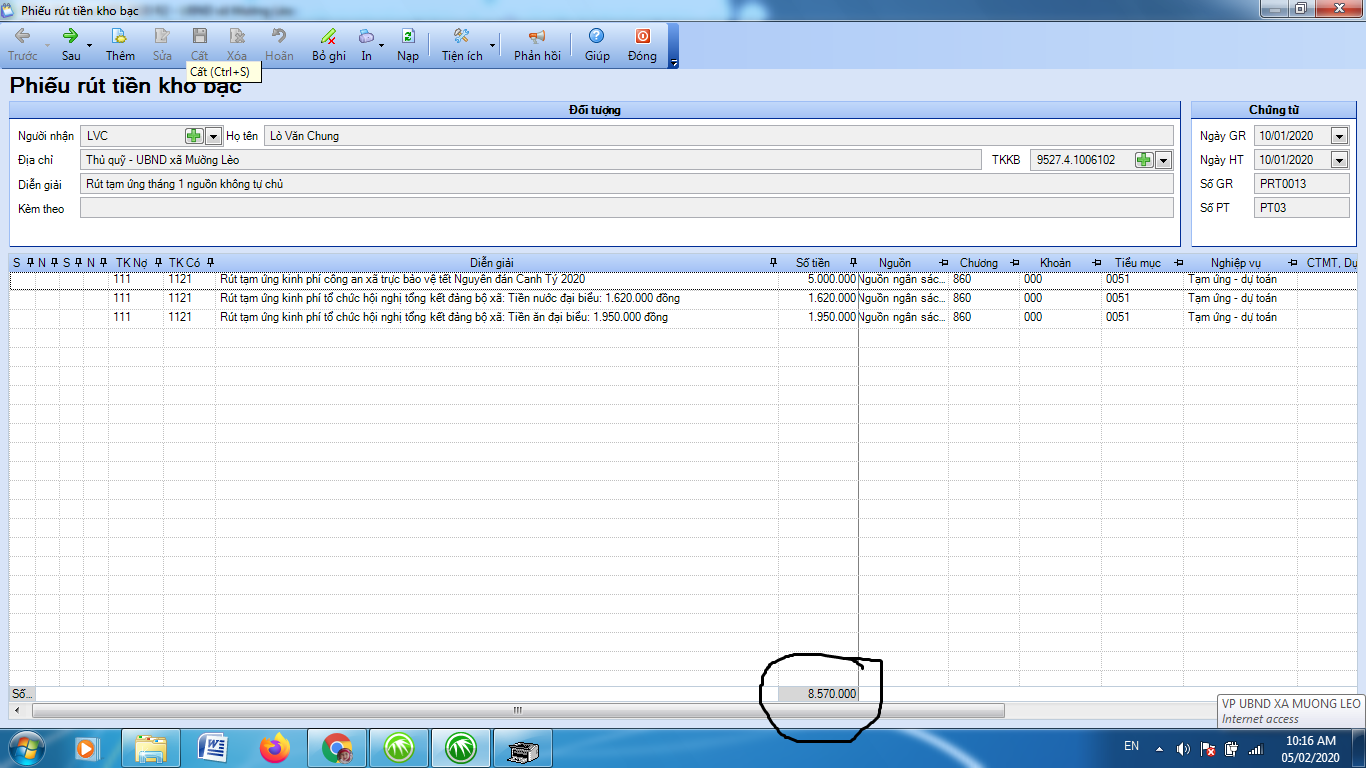Viewport: 1366px width, 768px height.
Task: Open the Giúp help icon
Action: [x=597, y=36]
